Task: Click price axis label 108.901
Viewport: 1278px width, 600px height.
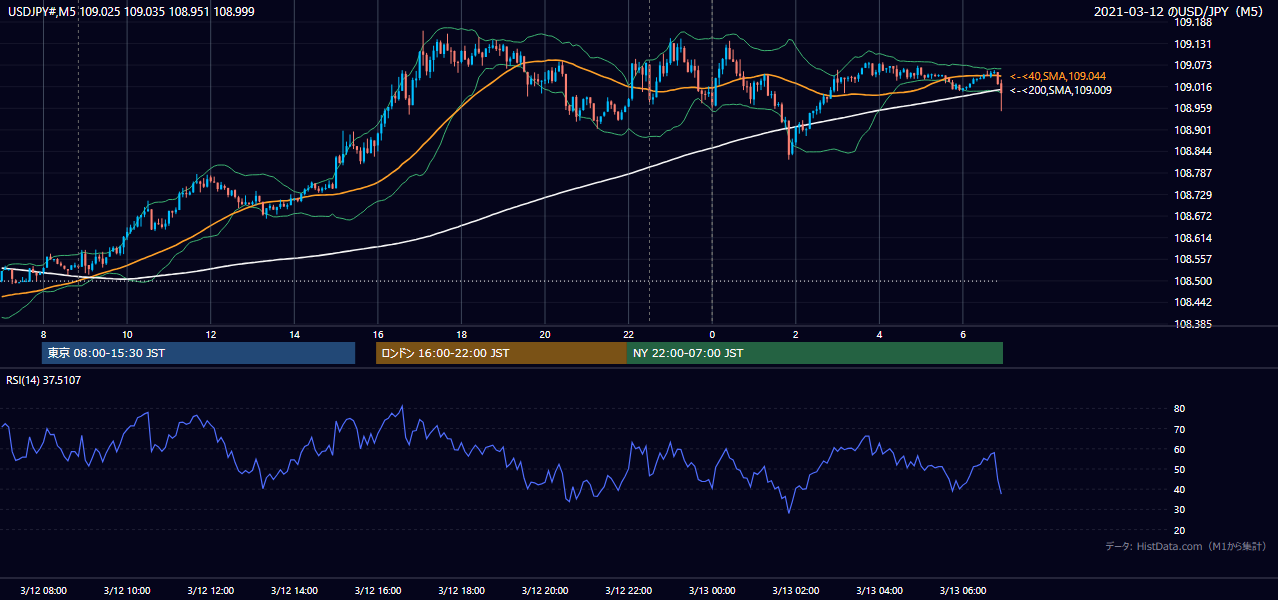Action: (1193, 130)
